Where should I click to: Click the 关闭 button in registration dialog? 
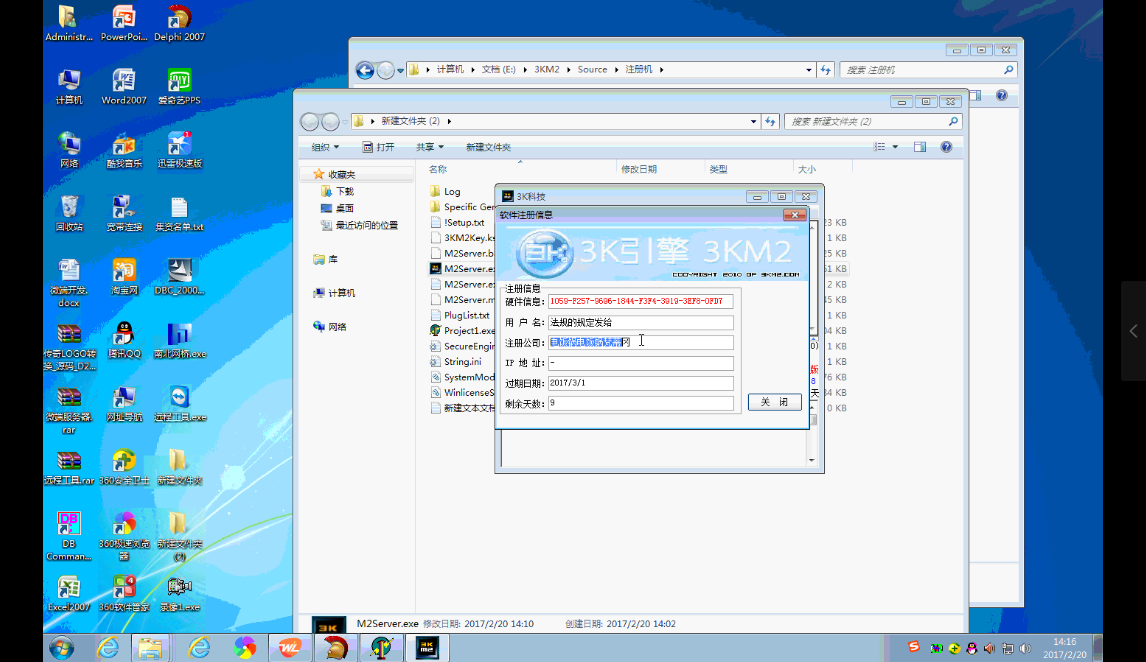tap(774, 402)
